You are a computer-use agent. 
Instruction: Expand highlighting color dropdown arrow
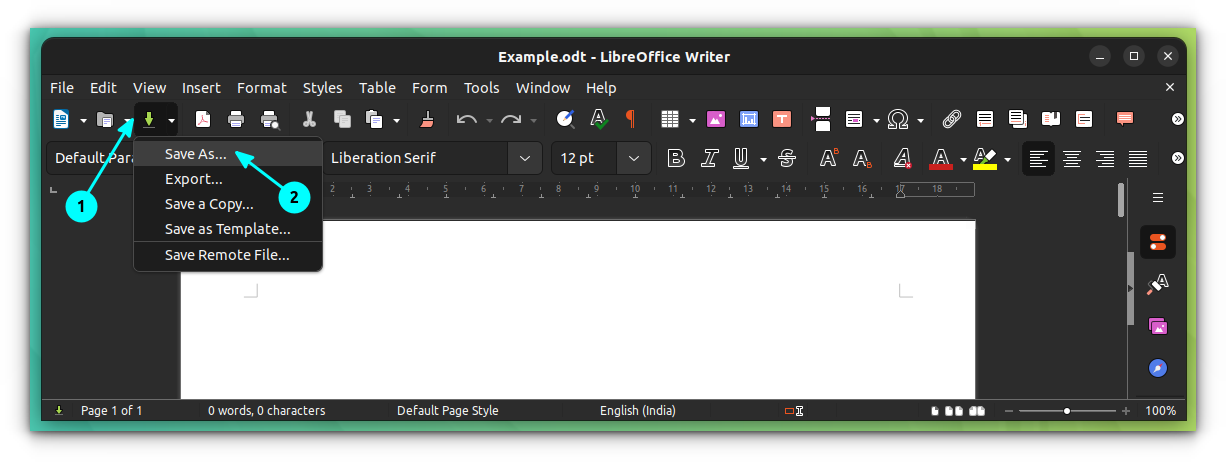pos(1007,159)
